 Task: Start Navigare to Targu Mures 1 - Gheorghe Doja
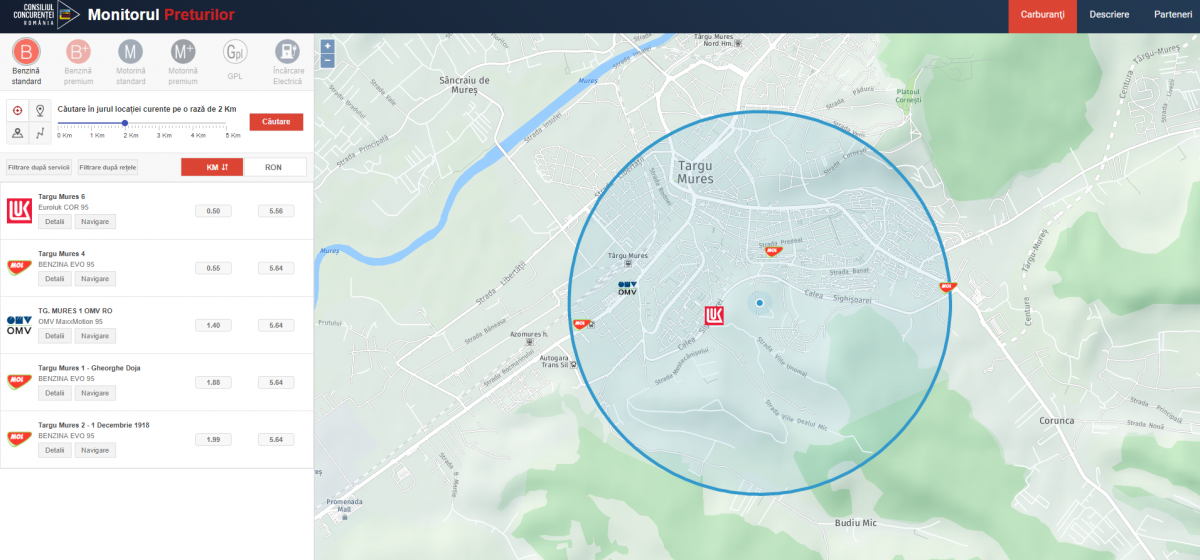tap(95, 393)
